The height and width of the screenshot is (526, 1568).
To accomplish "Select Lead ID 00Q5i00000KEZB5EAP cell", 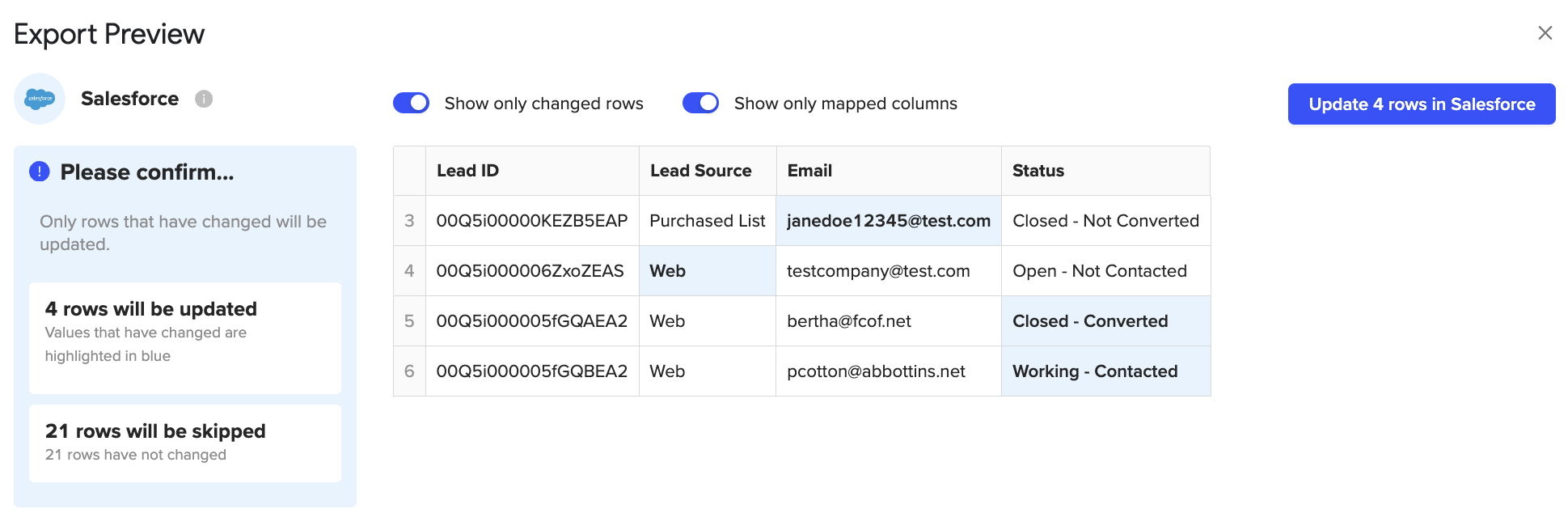I will click(x=532, y=221).
